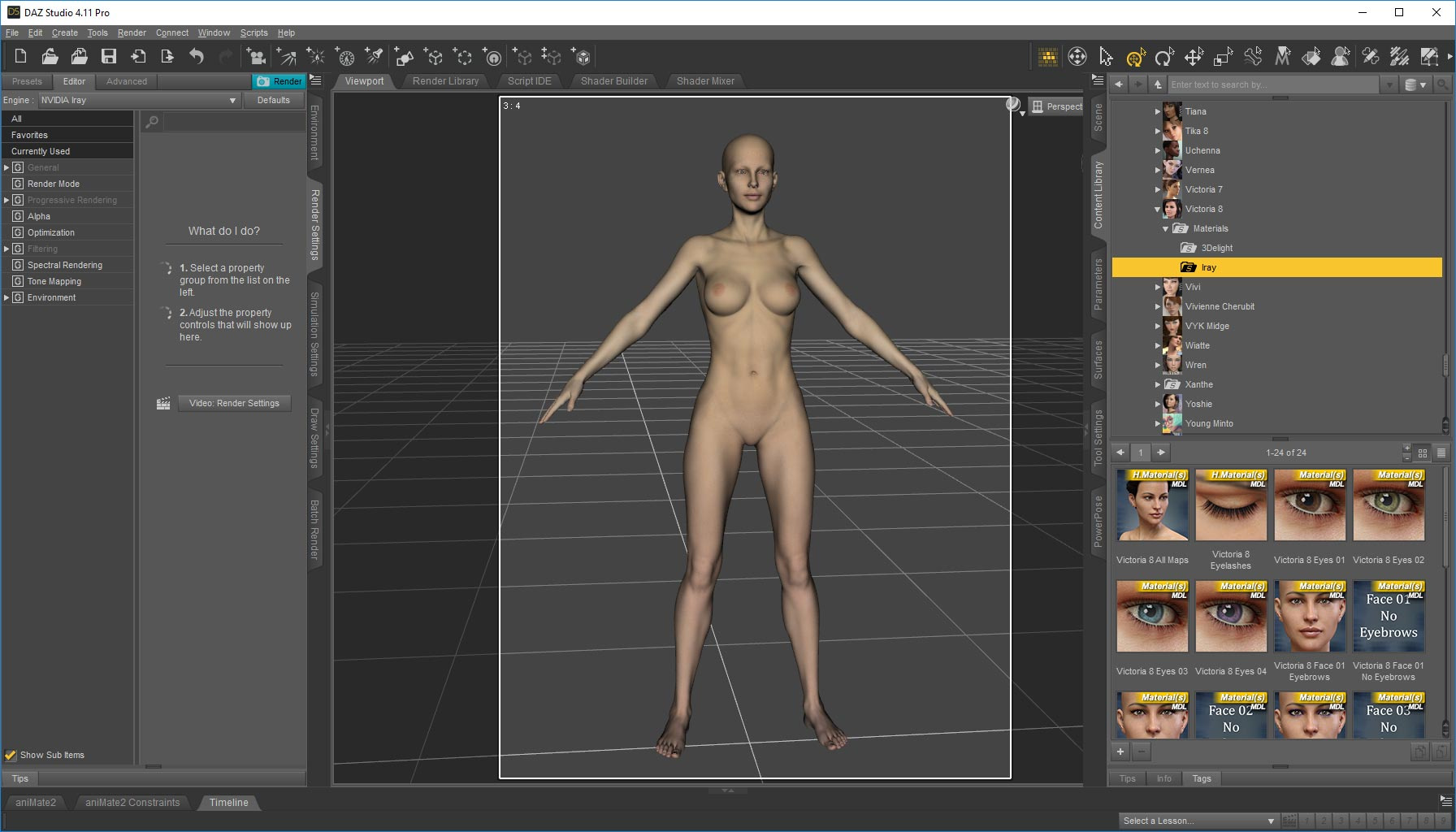
Task: Collapse the Materials folder under Victoria 8
Action: [1166, 228]
